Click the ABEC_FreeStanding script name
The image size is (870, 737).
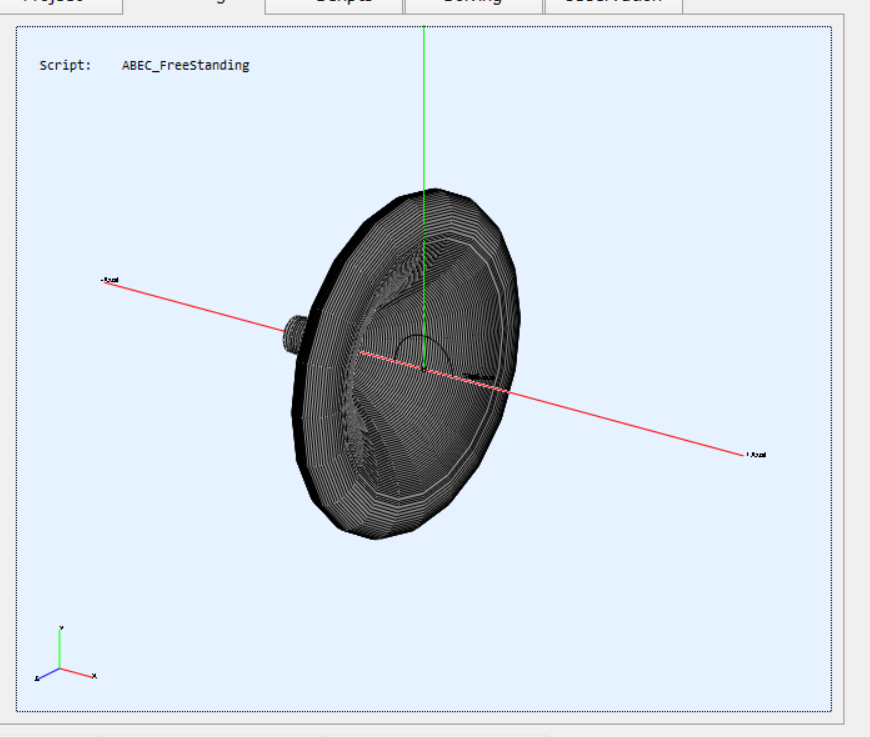(x=186, y=65)
